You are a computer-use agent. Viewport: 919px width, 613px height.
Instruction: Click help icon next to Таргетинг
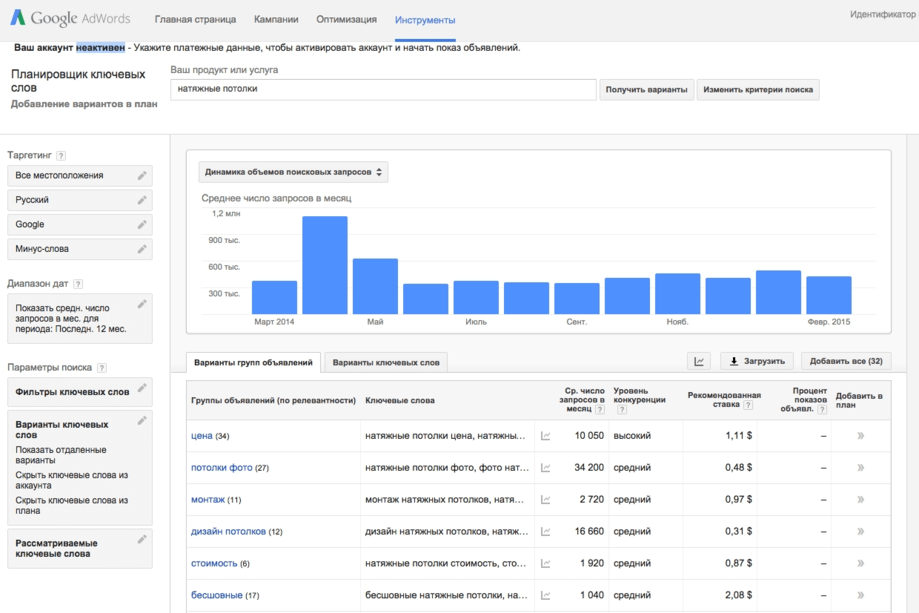point(61,156)
